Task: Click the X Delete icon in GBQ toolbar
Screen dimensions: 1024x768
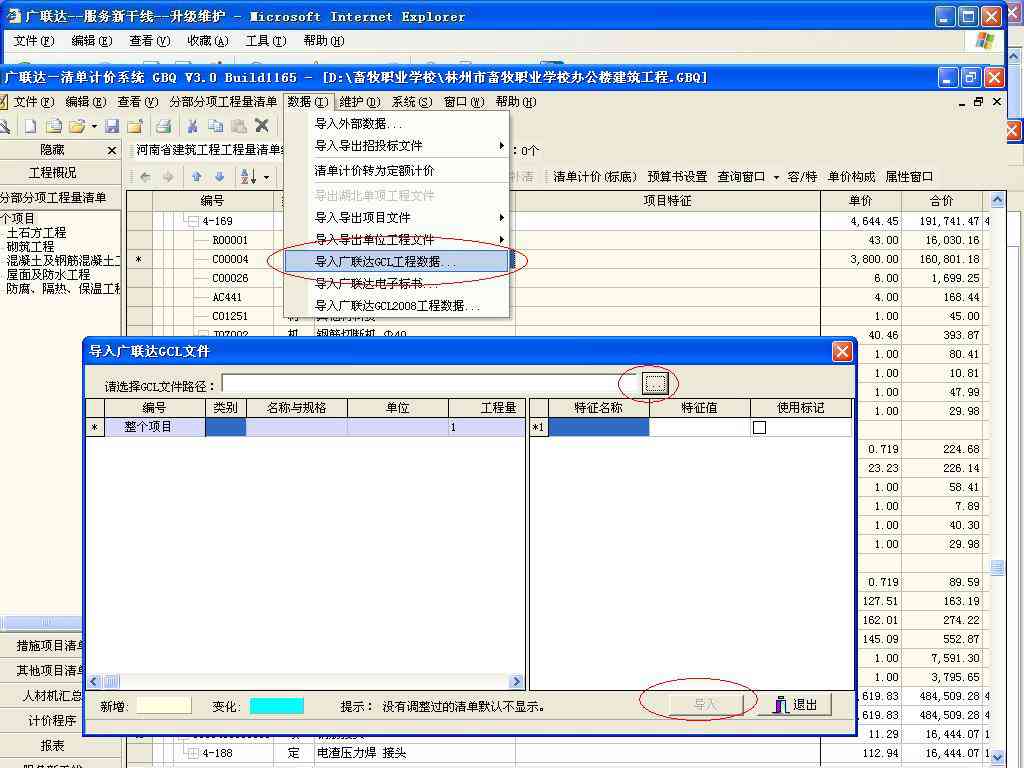Action: 262,125
